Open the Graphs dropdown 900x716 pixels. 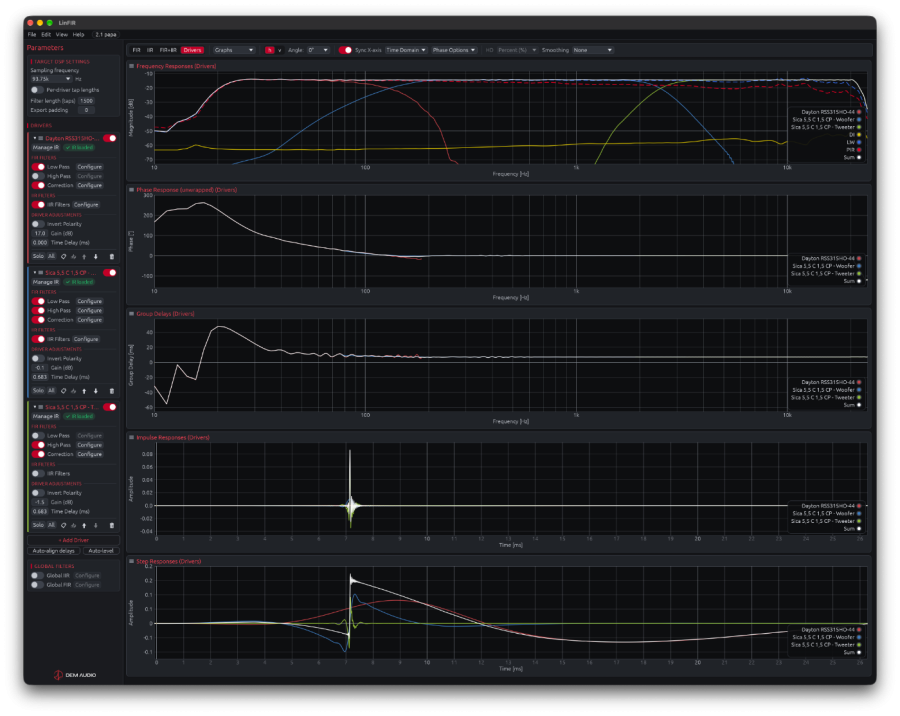point(234,50)
